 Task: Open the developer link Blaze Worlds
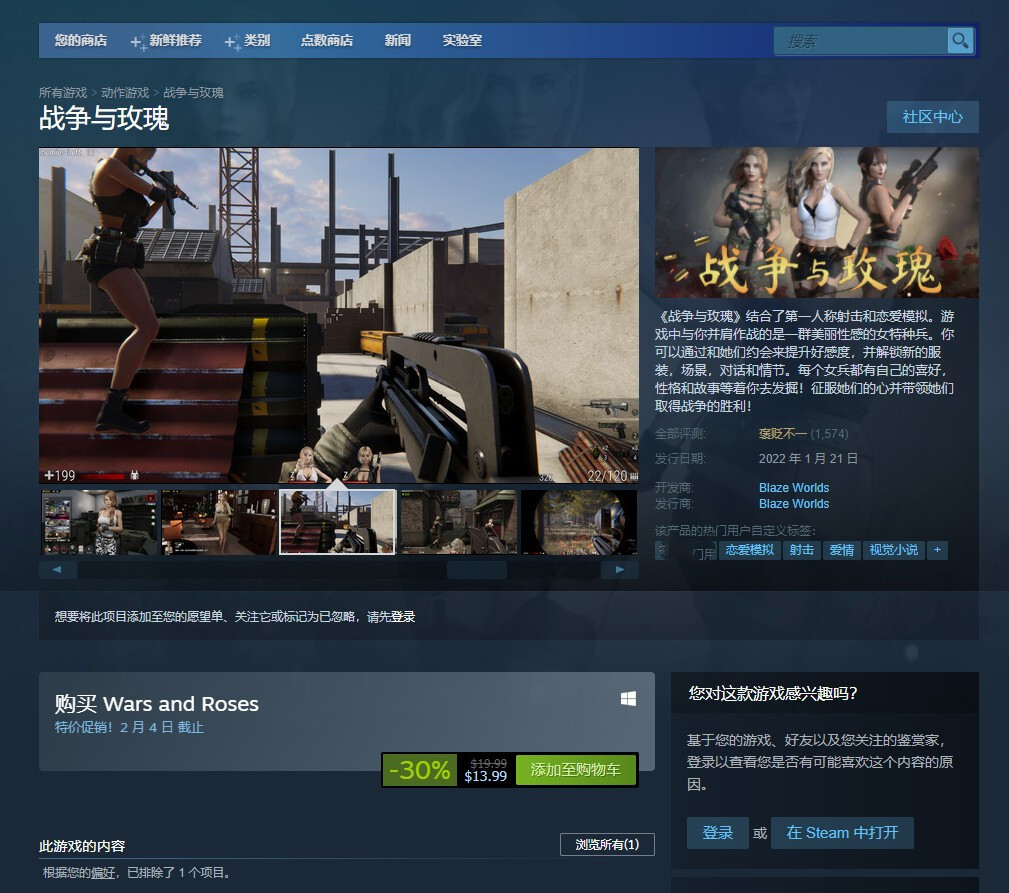pyautogui.click(x=793, y=488)
